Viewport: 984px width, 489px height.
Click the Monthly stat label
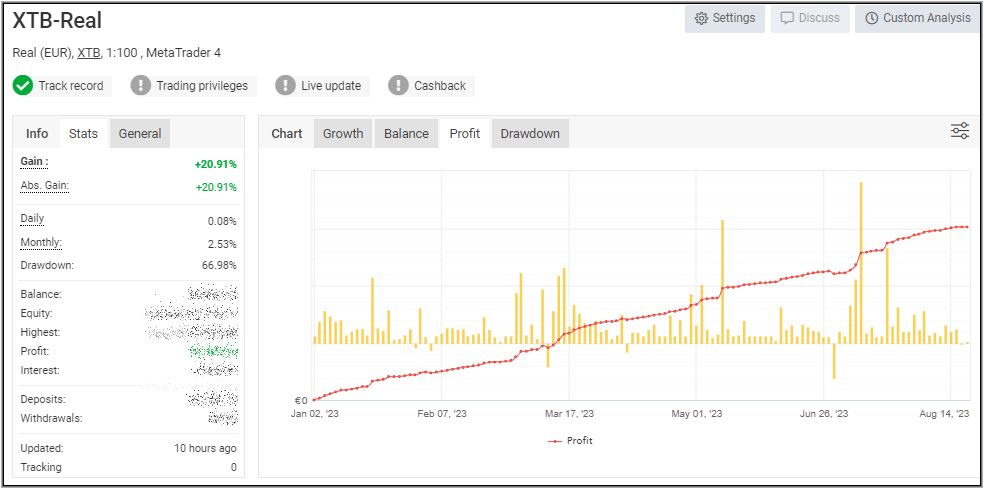click(x=41, y=243)
